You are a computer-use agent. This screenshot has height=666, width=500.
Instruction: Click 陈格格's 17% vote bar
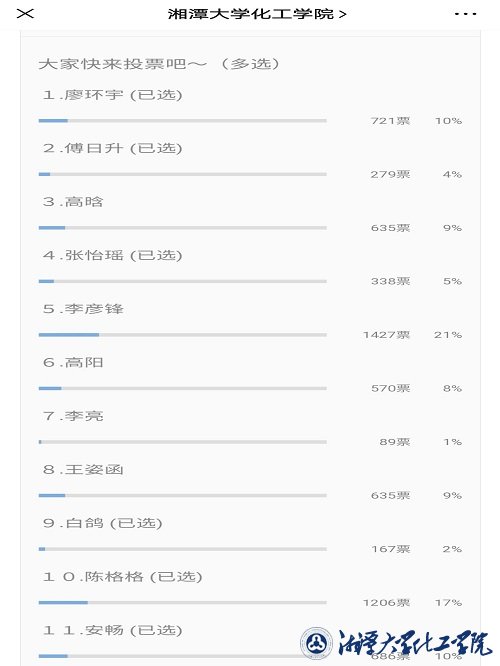[x=183, y=602]
